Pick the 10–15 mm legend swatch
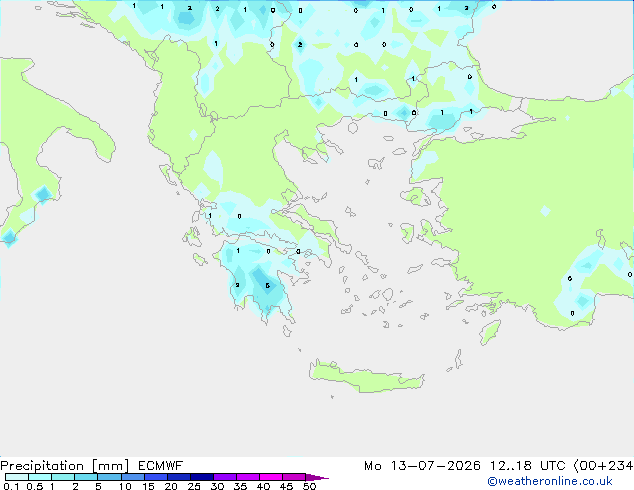Image resolution: width=634 pixels, height=490 pixels. pyautogui.click(x=133, y=477)
